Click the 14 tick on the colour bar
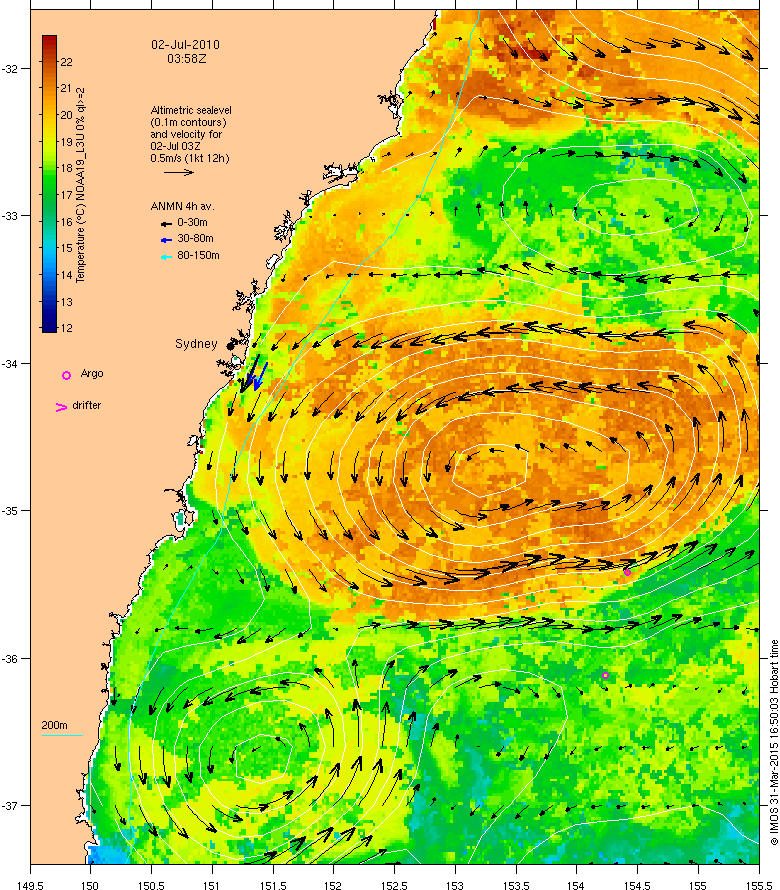 [x=66, y=275]
